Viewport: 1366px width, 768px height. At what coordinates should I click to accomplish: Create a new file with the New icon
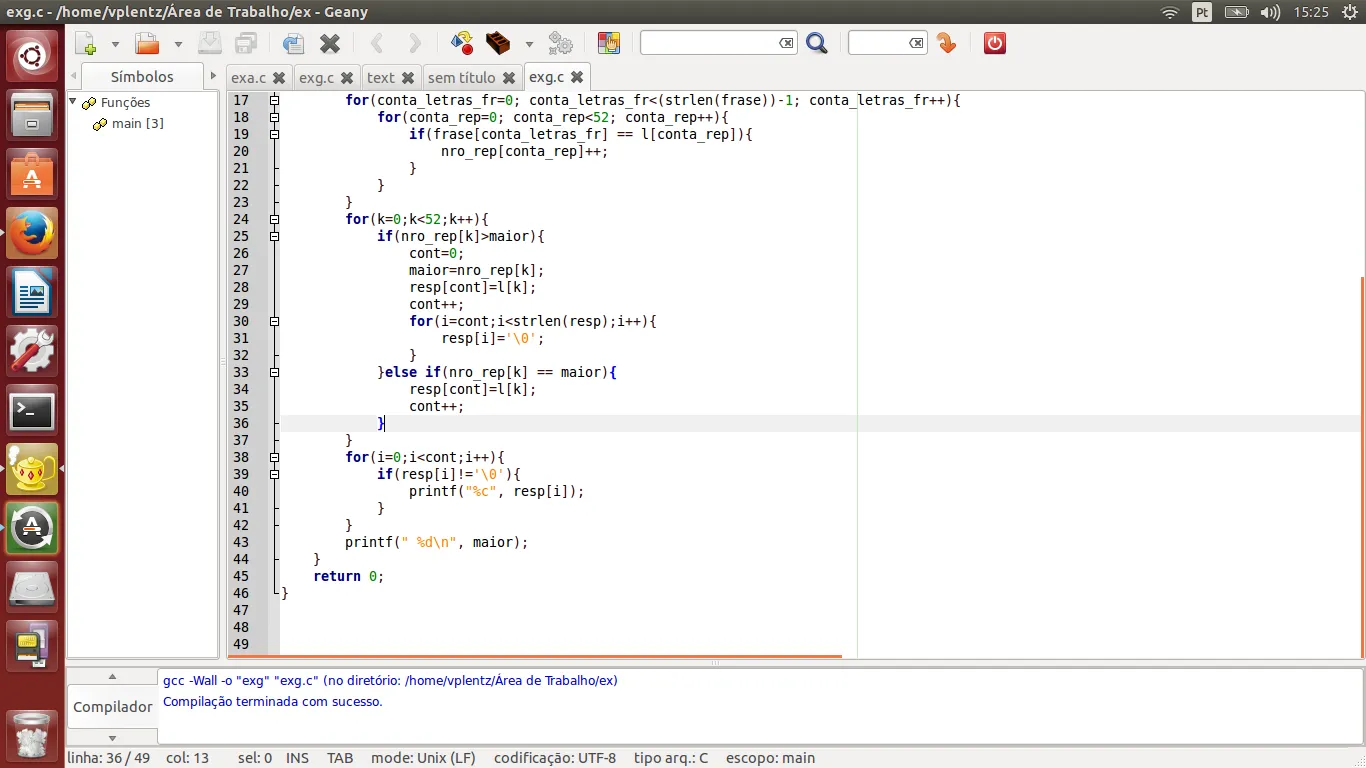(x=87, y=43)
